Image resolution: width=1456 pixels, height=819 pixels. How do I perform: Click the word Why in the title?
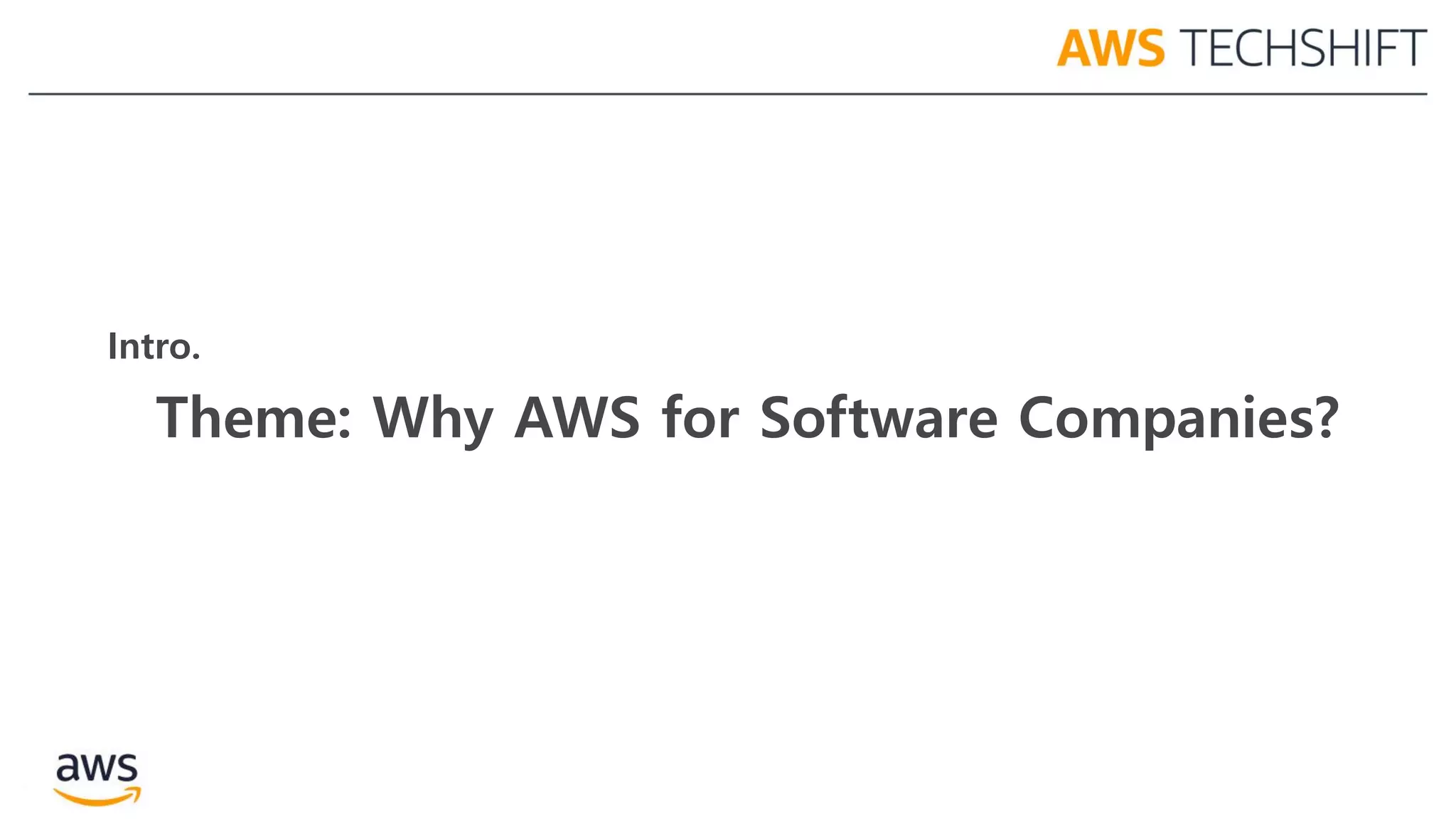click(x=433, y=421)
